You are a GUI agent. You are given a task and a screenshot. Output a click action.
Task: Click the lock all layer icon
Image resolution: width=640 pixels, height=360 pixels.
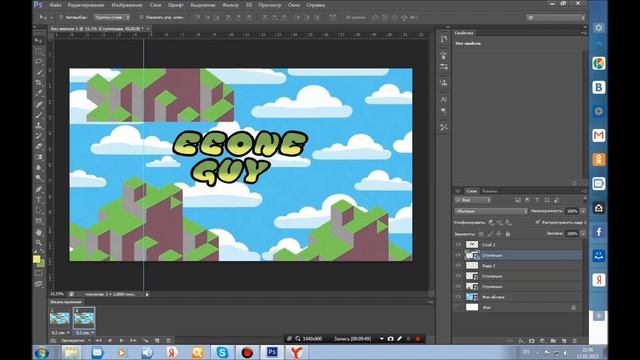[x=508, y=234]
